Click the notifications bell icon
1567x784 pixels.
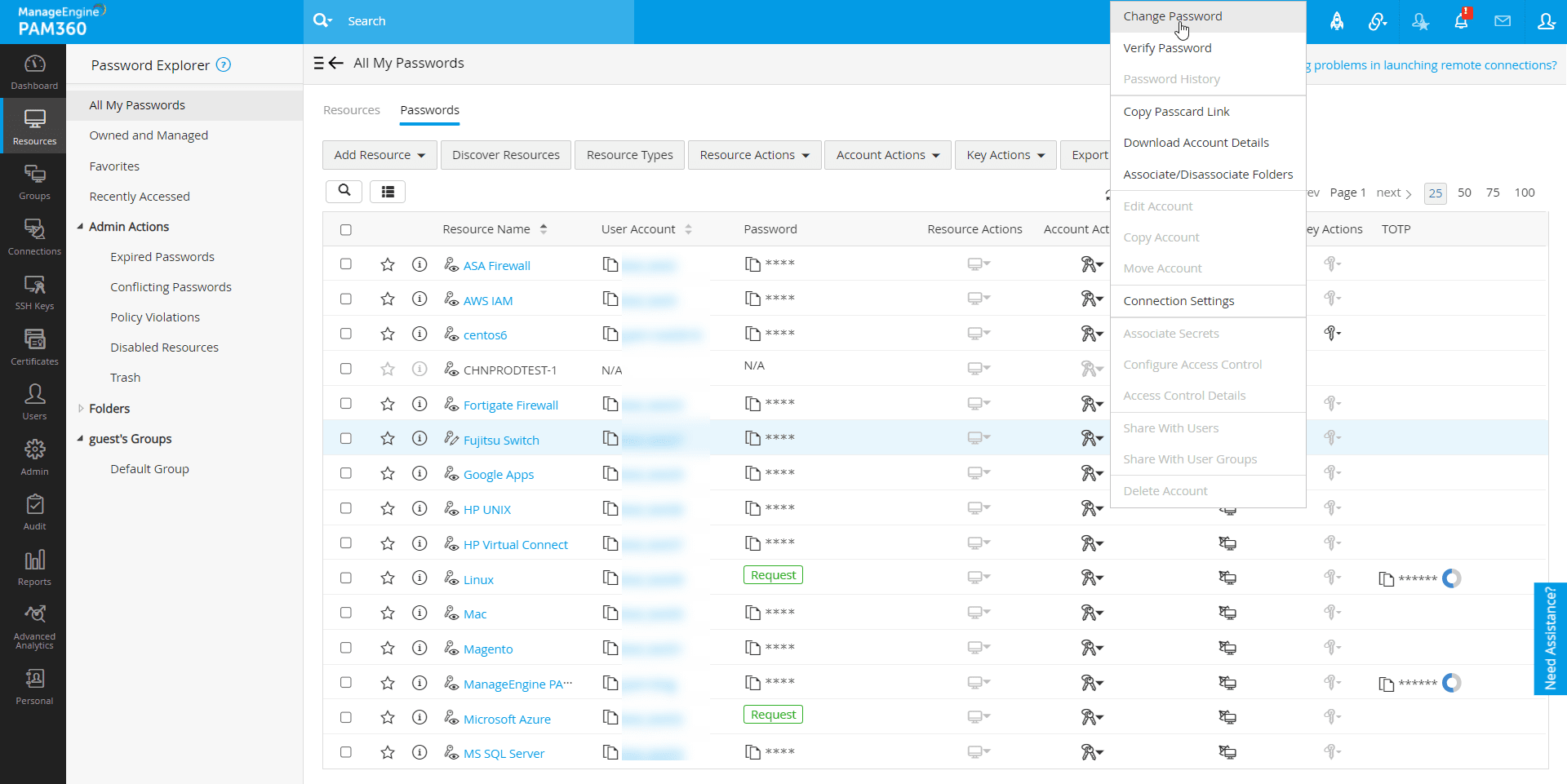[1461, 21]
